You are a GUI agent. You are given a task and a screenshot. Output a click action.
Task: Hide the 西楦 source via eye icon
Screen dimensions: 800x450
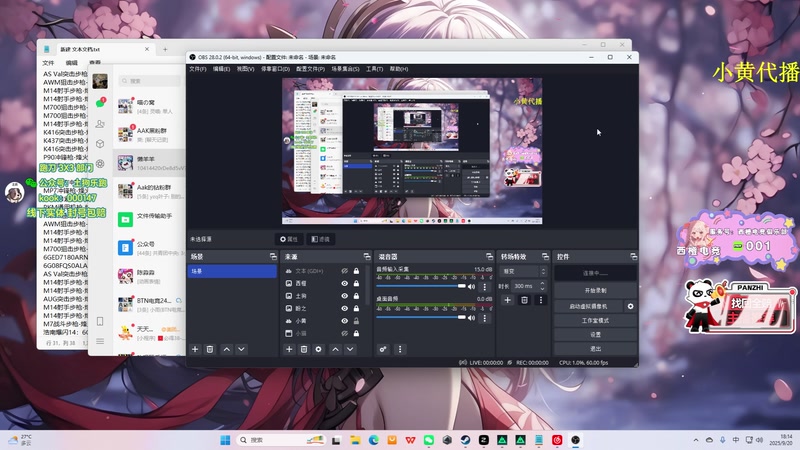click(x=344, y=283)
